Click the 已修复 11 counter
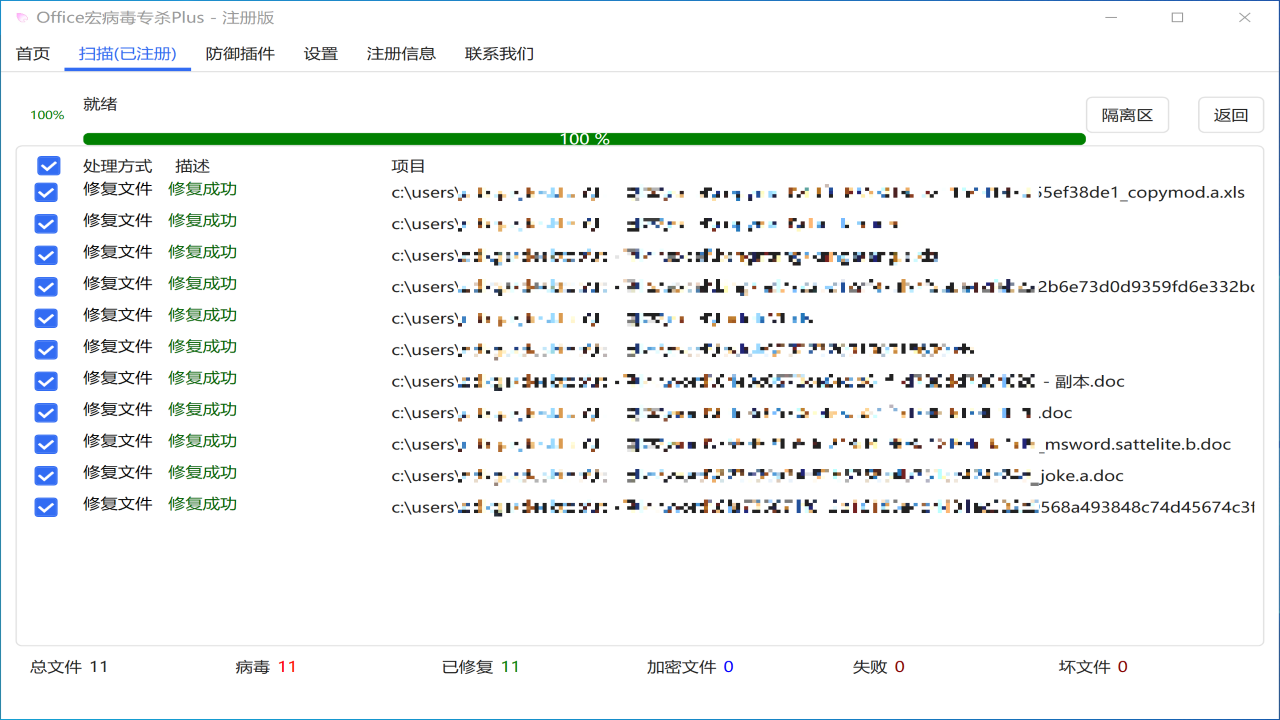 tap(480, 666)
